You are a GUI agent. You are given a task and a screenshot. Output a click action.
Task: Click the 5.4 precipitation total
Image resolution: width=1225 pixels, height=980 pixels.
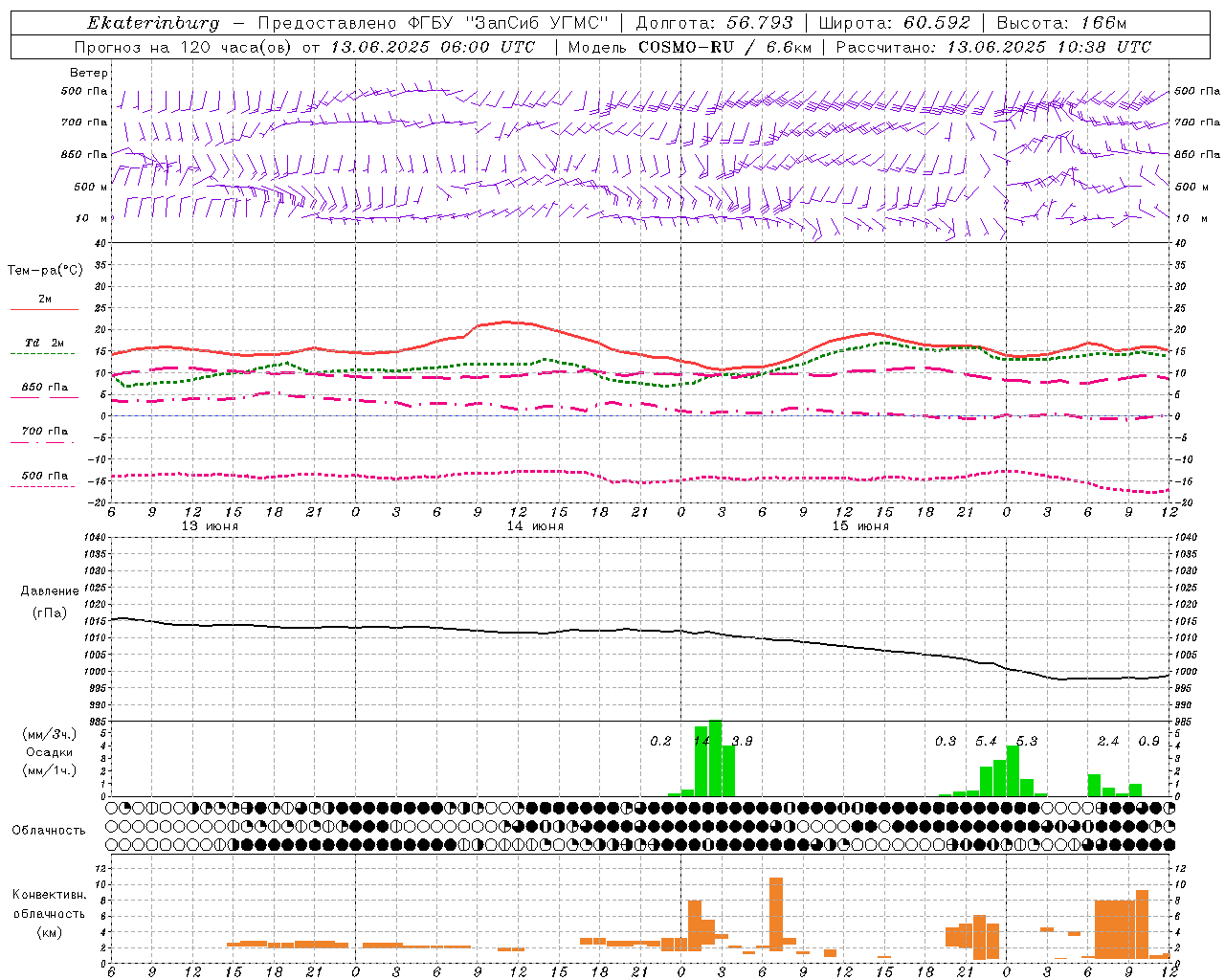[986, 742]
